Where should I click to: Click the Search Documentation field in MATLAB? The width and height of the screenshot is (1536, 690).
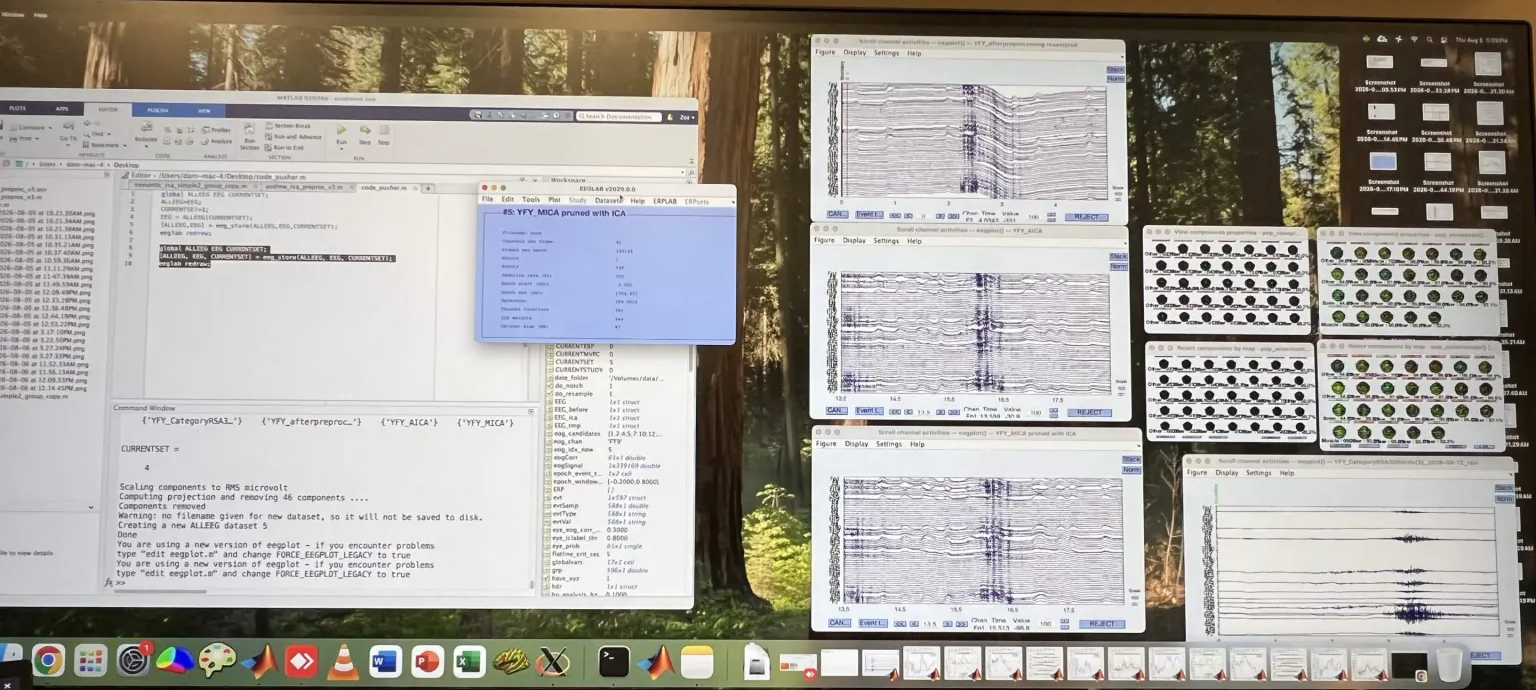click(618, 117)
